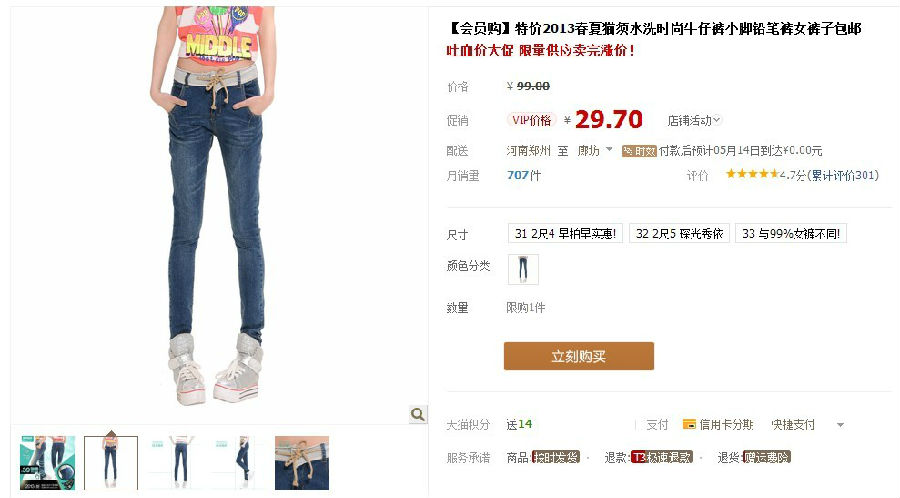Image resolution: width=900 pixels, height=498 pixels.
Task: Open the 累计评价301 reviews link
Action: point(843,175)
